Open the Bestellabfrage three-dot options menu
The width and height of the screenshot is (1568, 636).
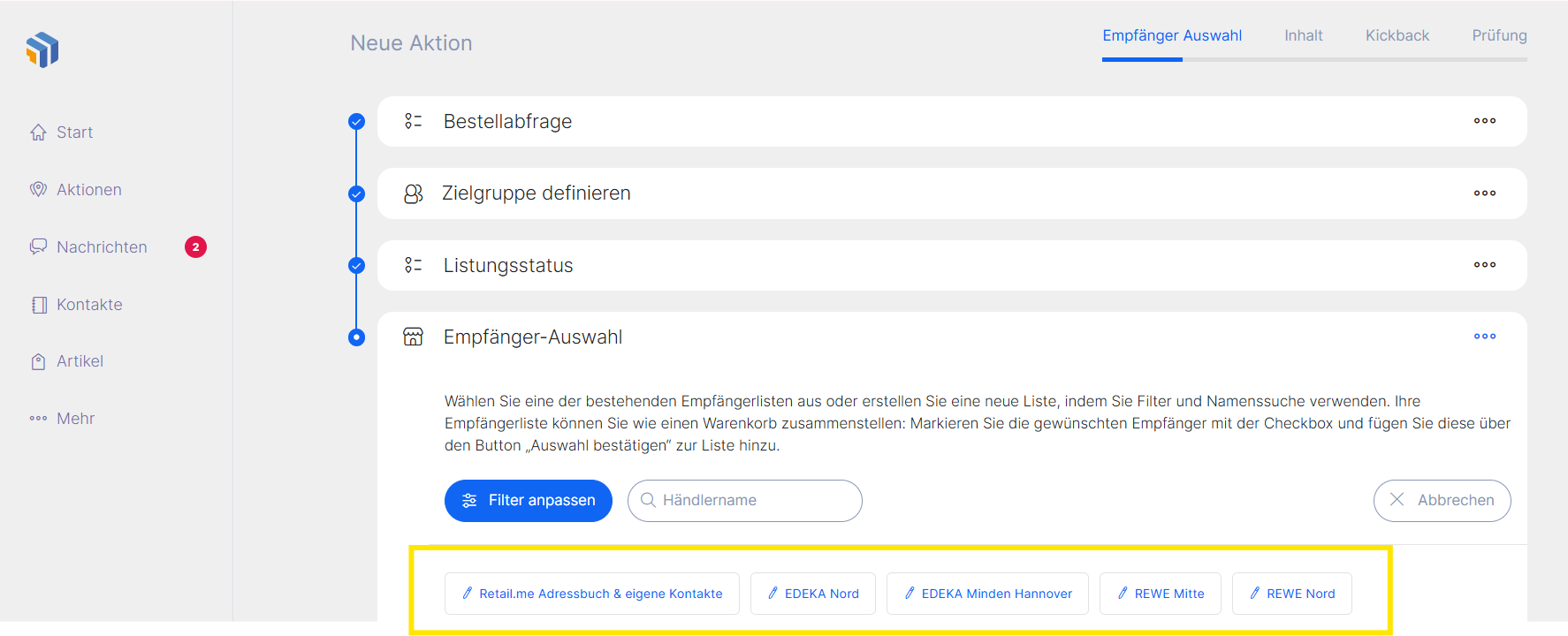(1484, 121)
